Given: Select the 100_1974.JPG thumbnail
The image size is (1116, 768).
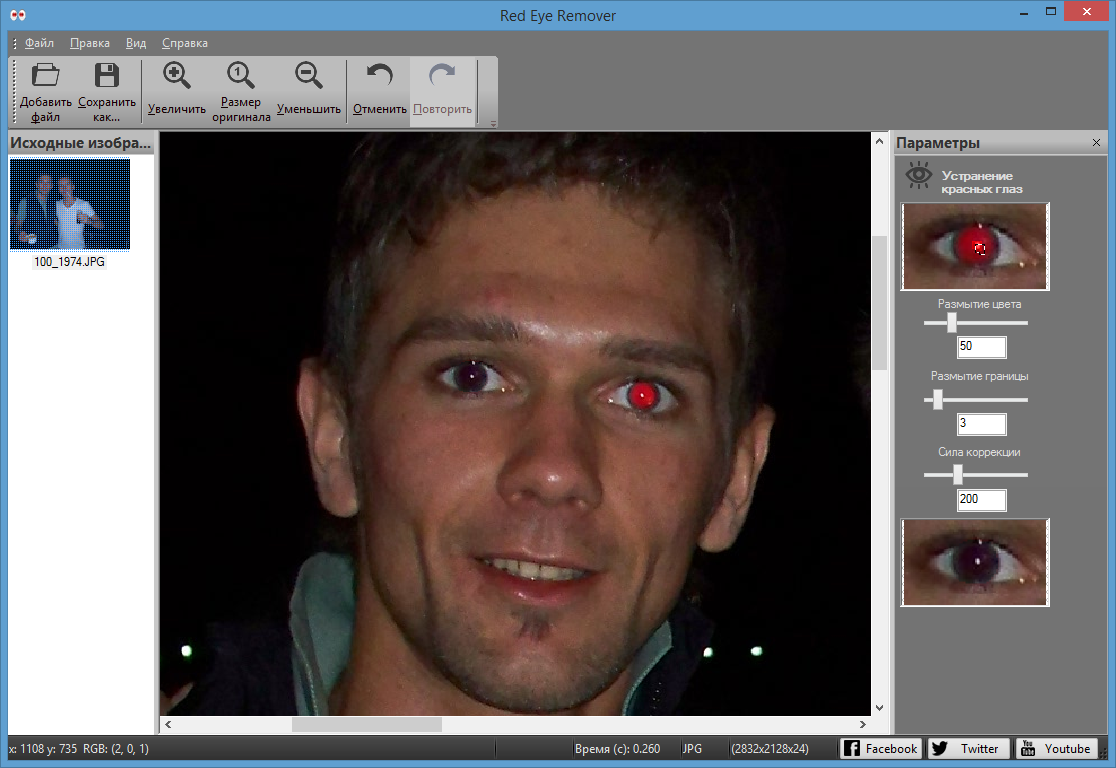Looking at the screenshot, I should (69, 204).
